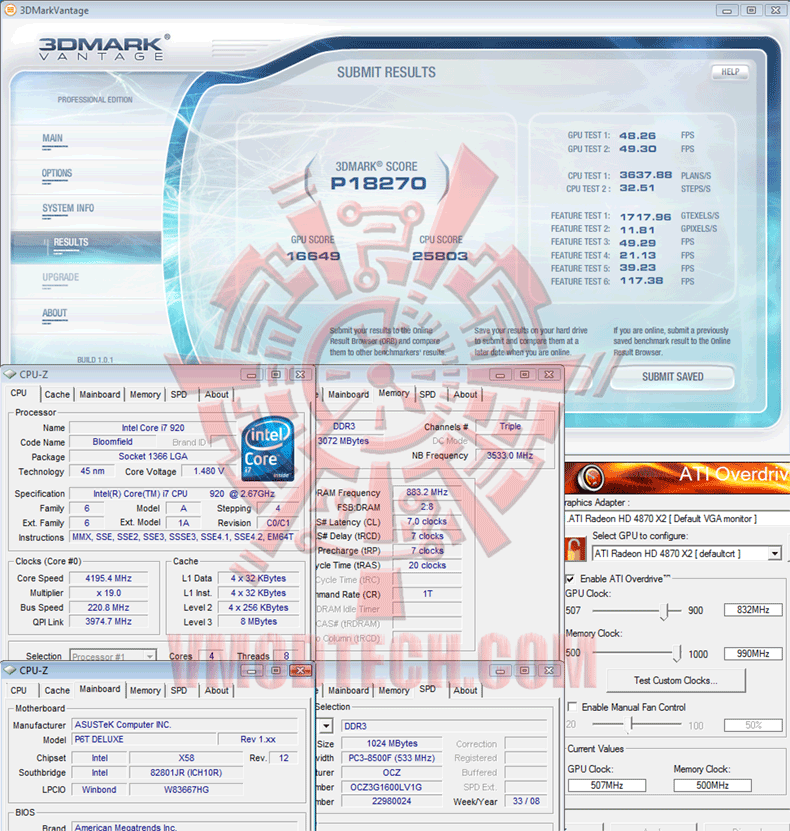Click the Graphics Adapter ATI Radeon HD 4870 X2 field
This screenshot has height=831, width=790.
click(x=677, y=519)
